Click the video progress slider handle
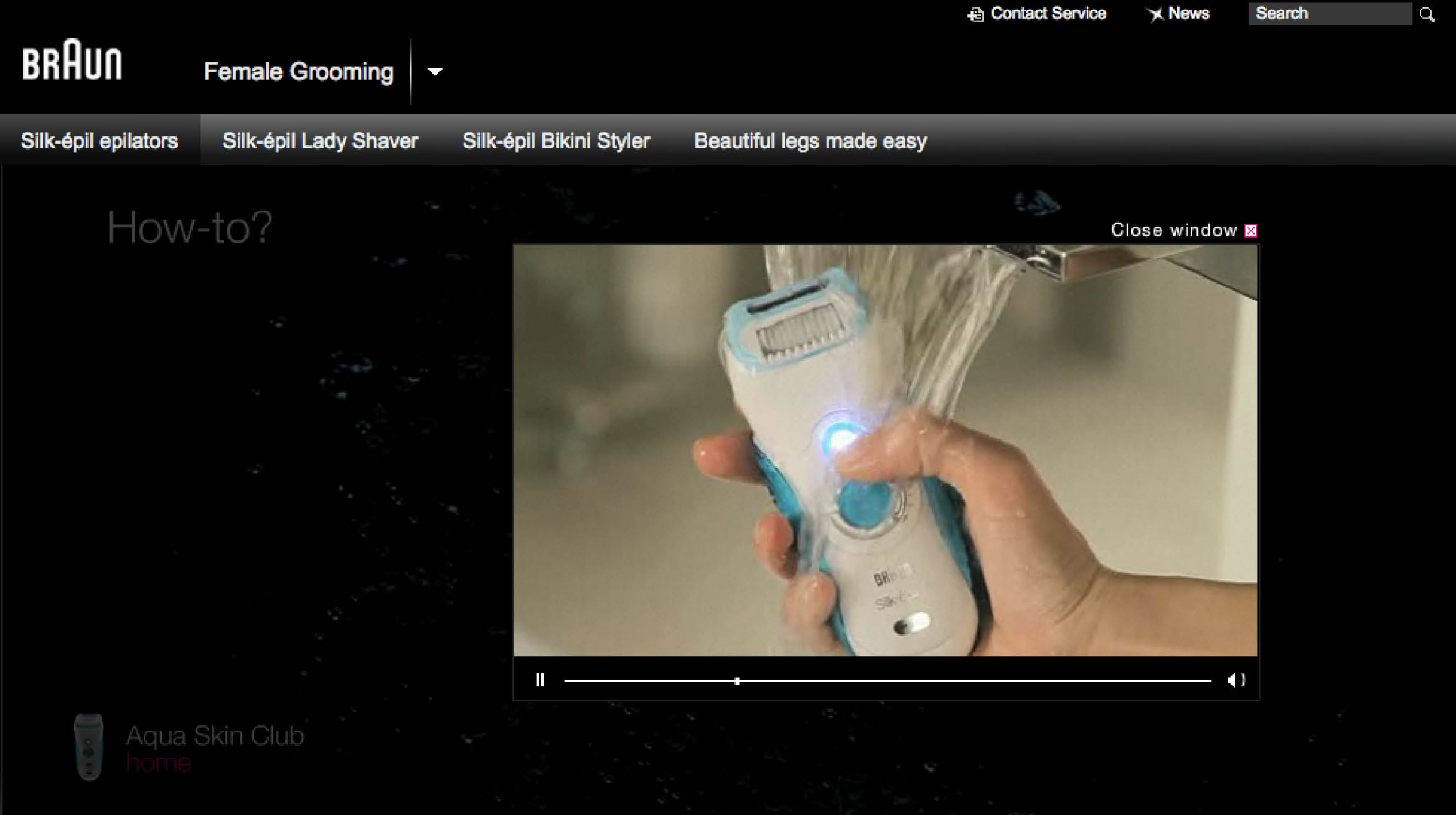This screenshot has height=815, width=1456. [x=737, y=681]
